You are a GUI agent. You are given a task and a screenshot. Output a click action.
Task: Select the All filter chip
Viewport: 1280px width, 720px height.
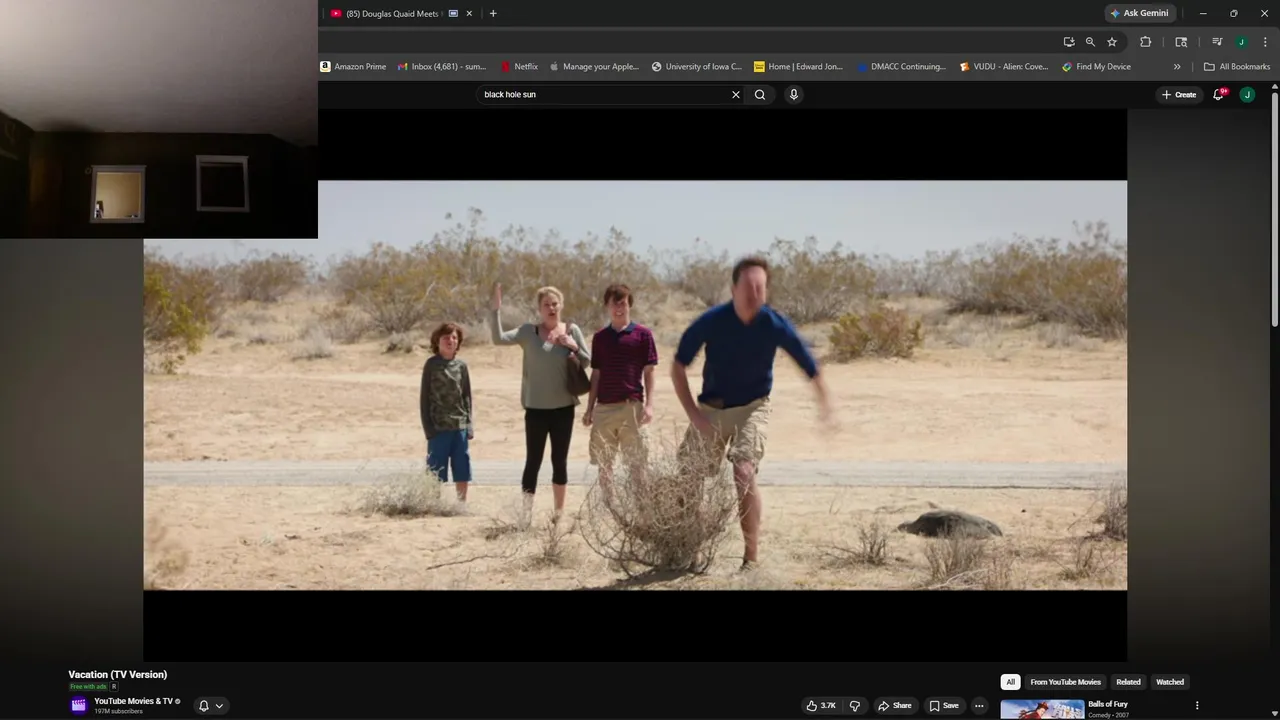1010,682
